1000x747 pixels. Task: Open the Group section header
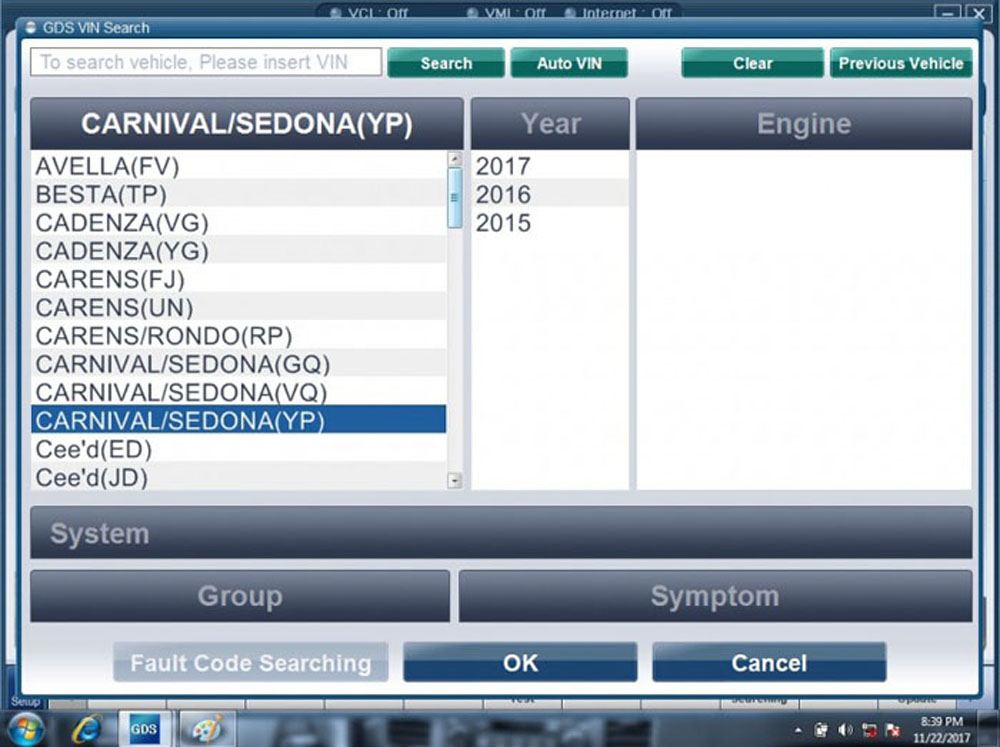240,596
